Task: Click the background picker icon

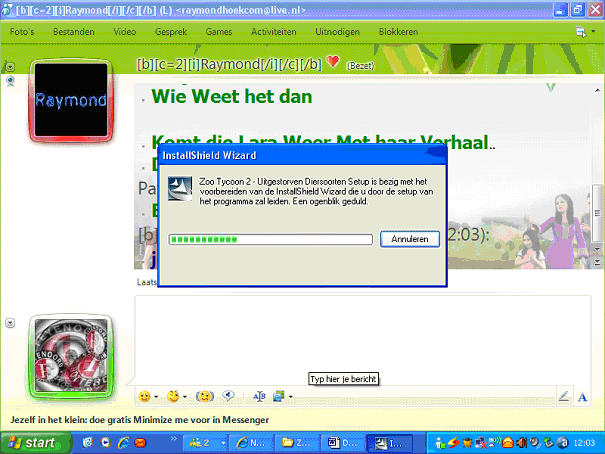Action: coord(279,396)
